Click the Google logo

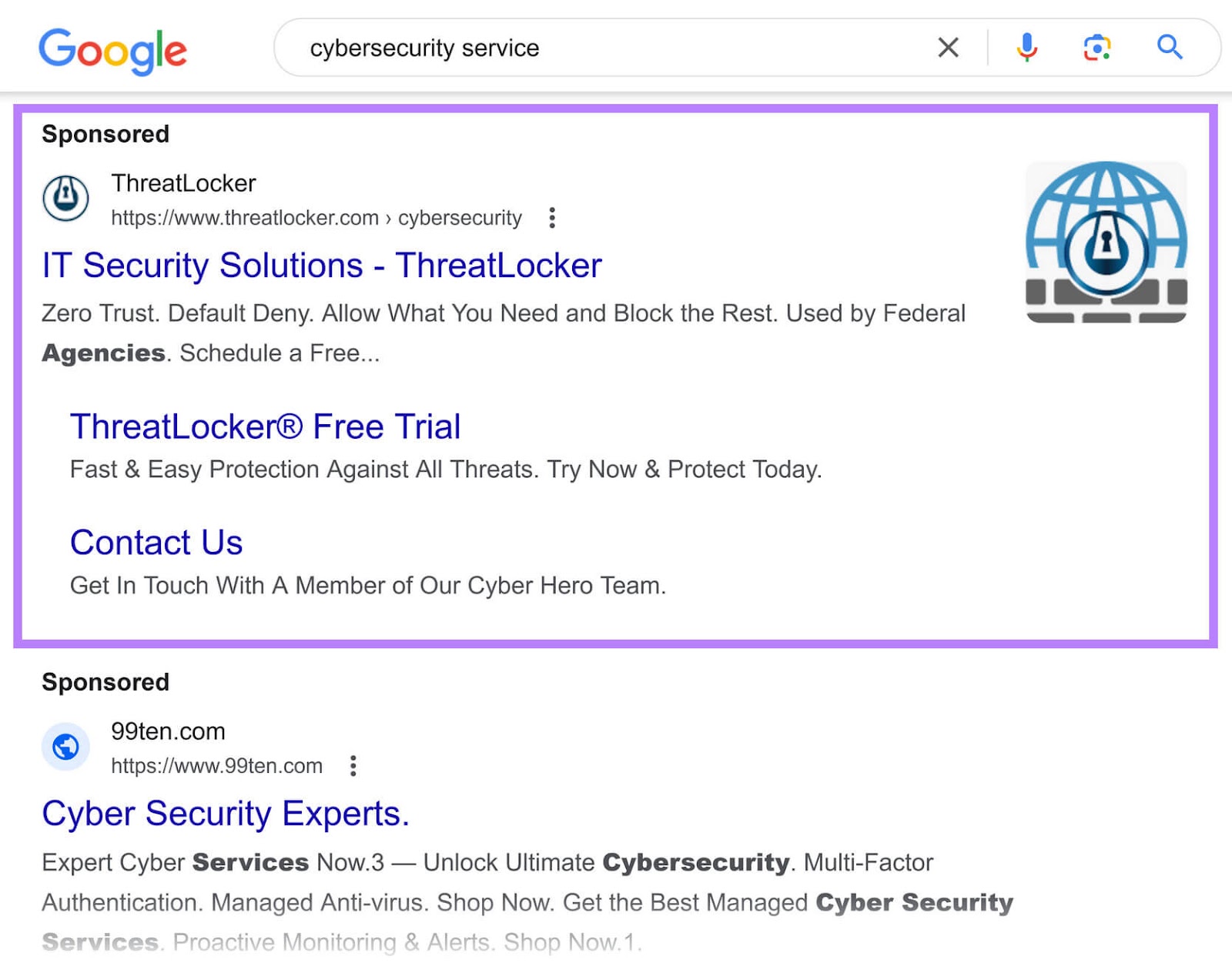(112, 49)
